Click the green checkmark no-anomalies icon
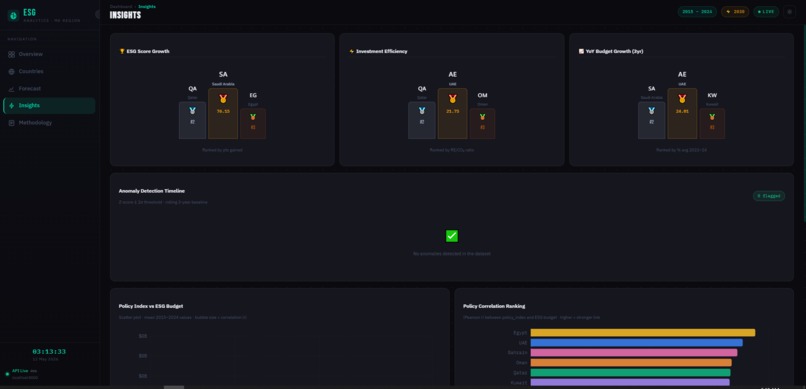 pyautogui.click(x=452, y=236)
